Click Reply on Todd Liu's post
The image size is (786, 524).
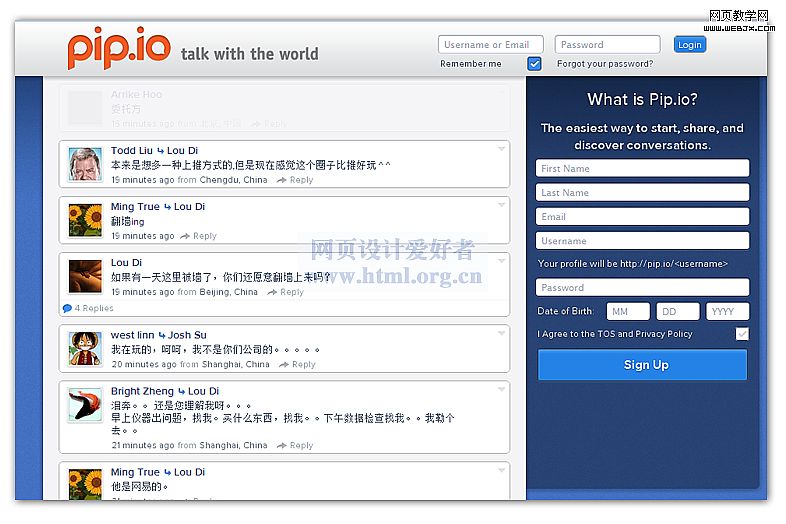pyautogui.click(x=301, y=180)
